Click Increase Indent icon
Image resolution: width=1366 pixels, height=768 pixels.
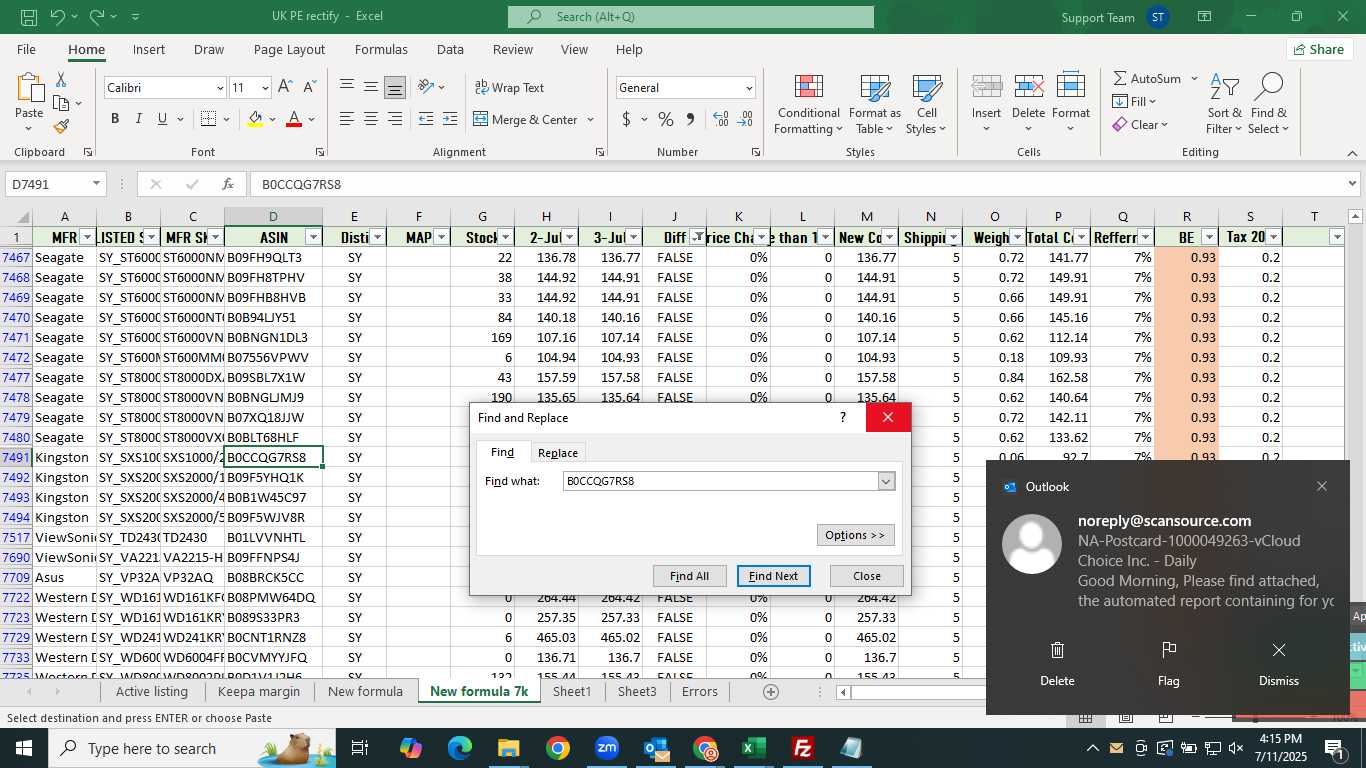452,119
